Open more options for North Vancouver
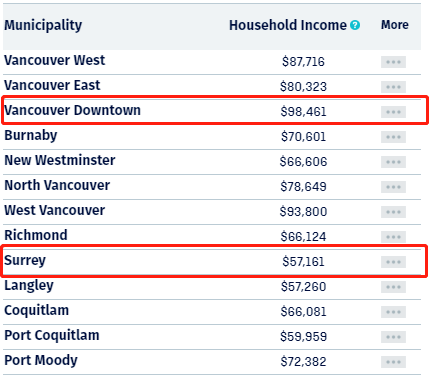The width and height of the screenshot is (435, 390). tap(393, 187)
